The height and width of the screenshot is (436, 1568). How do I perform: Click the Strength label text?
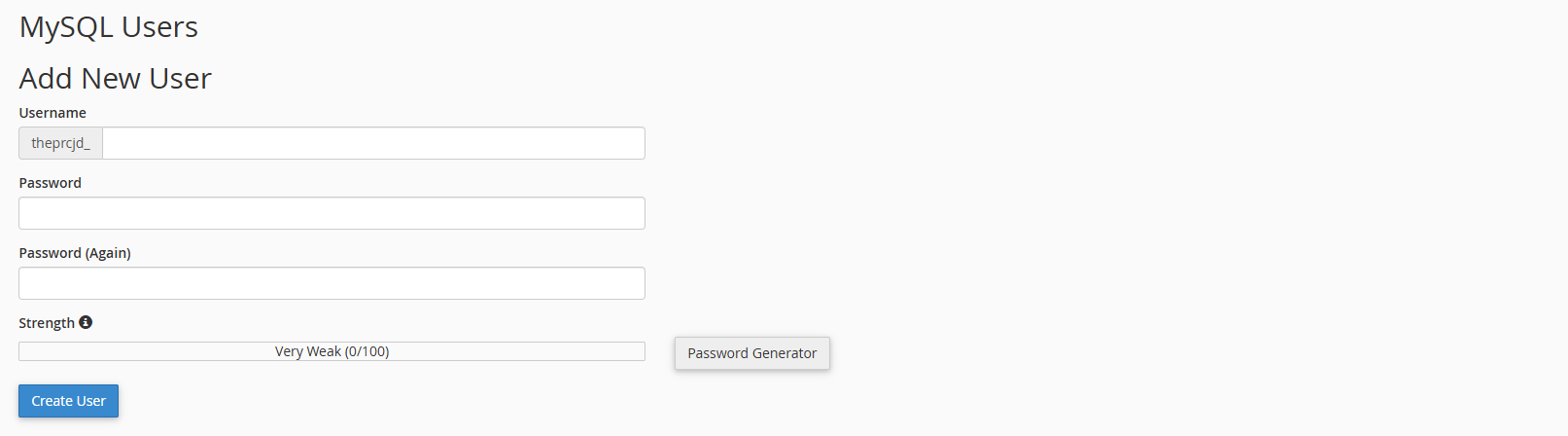pyautogui.click(x=47, y=323)
